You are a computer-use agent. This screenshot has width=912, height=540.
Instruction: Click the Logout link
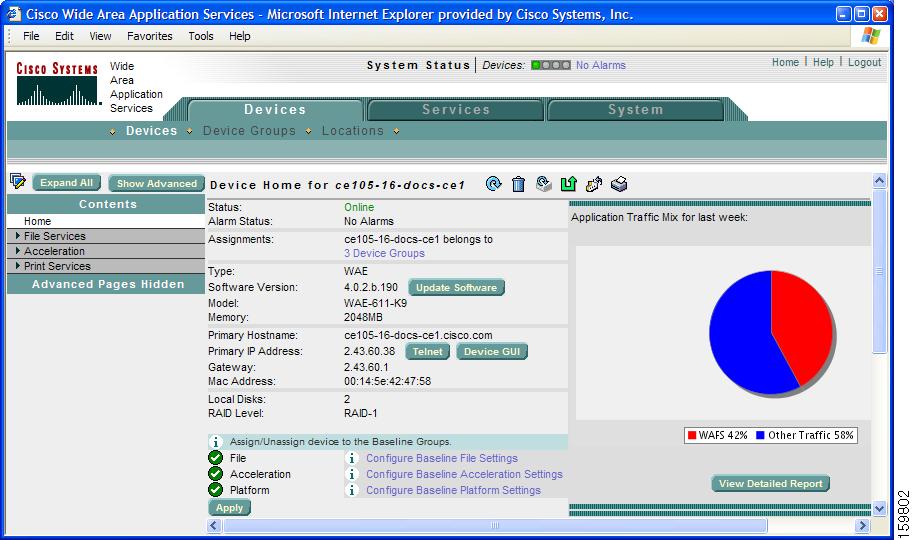(x=864, y=62)
